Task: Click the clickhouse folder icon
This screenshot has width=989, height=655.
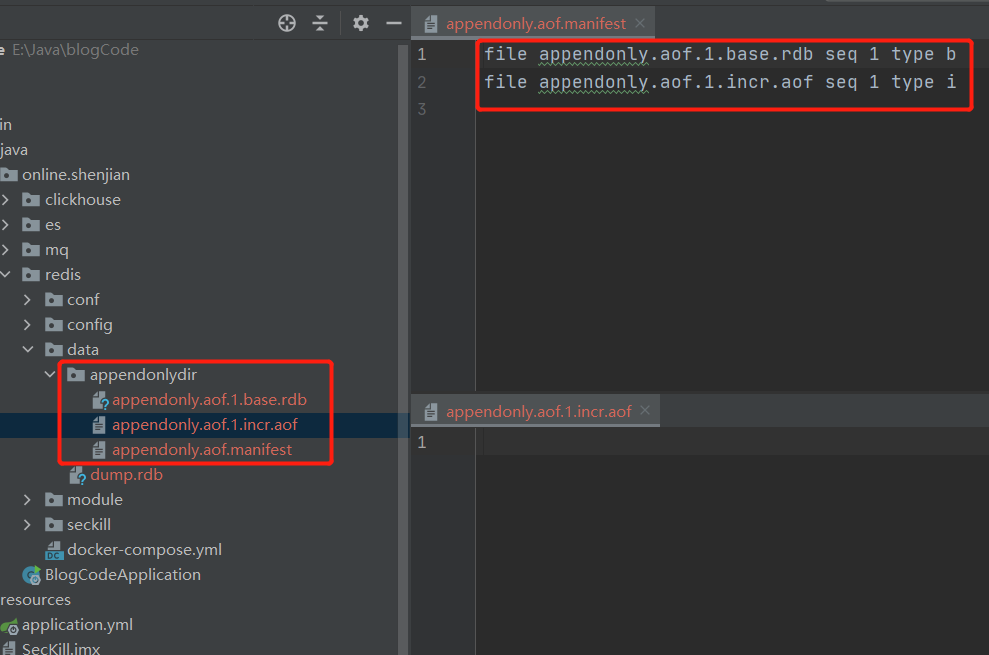Action: (31, 200)
